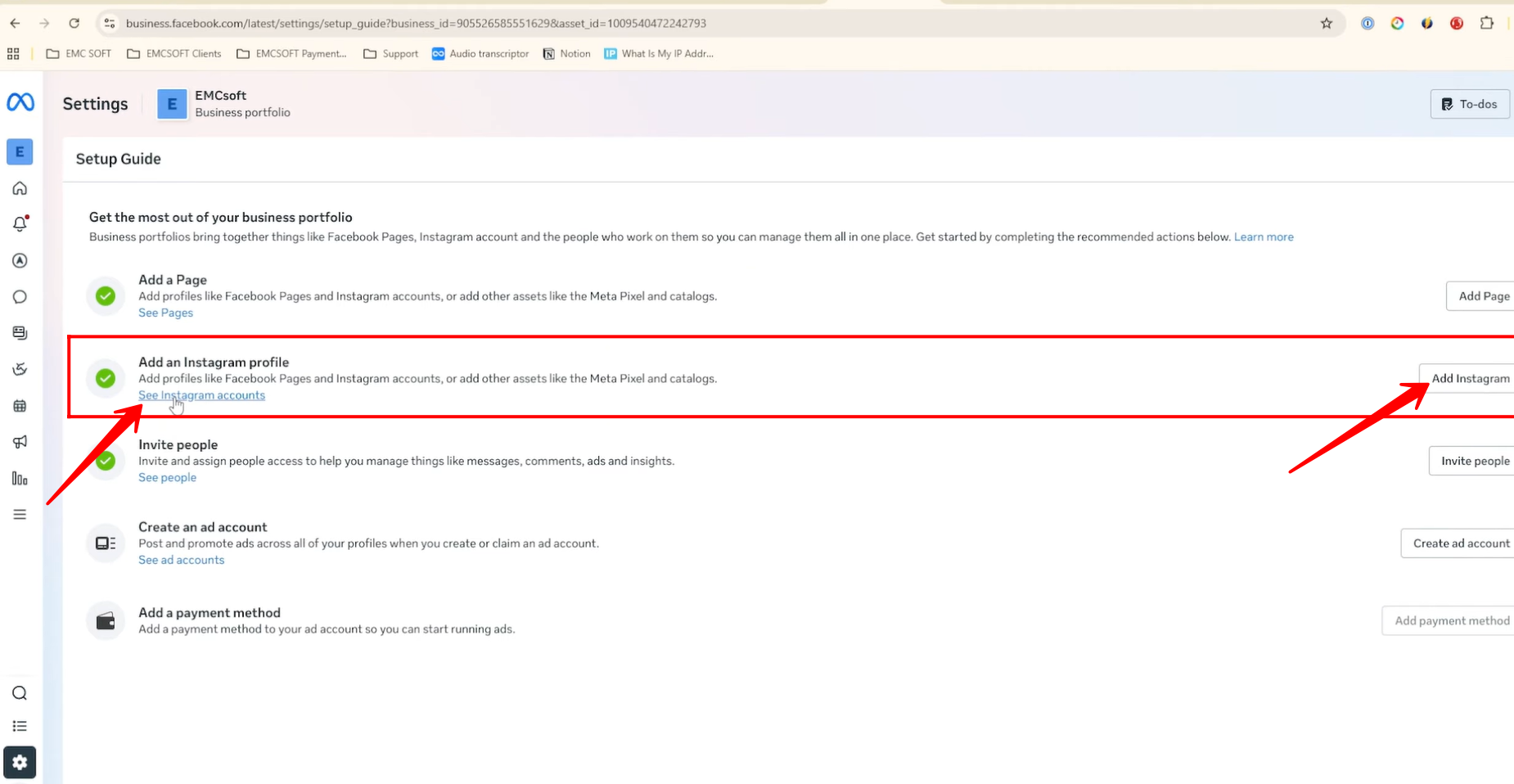This screenshot has width=1514, height=784.
Task: Open the EMC SOFT bookmarks folder
Action: [x=79, y=54]
